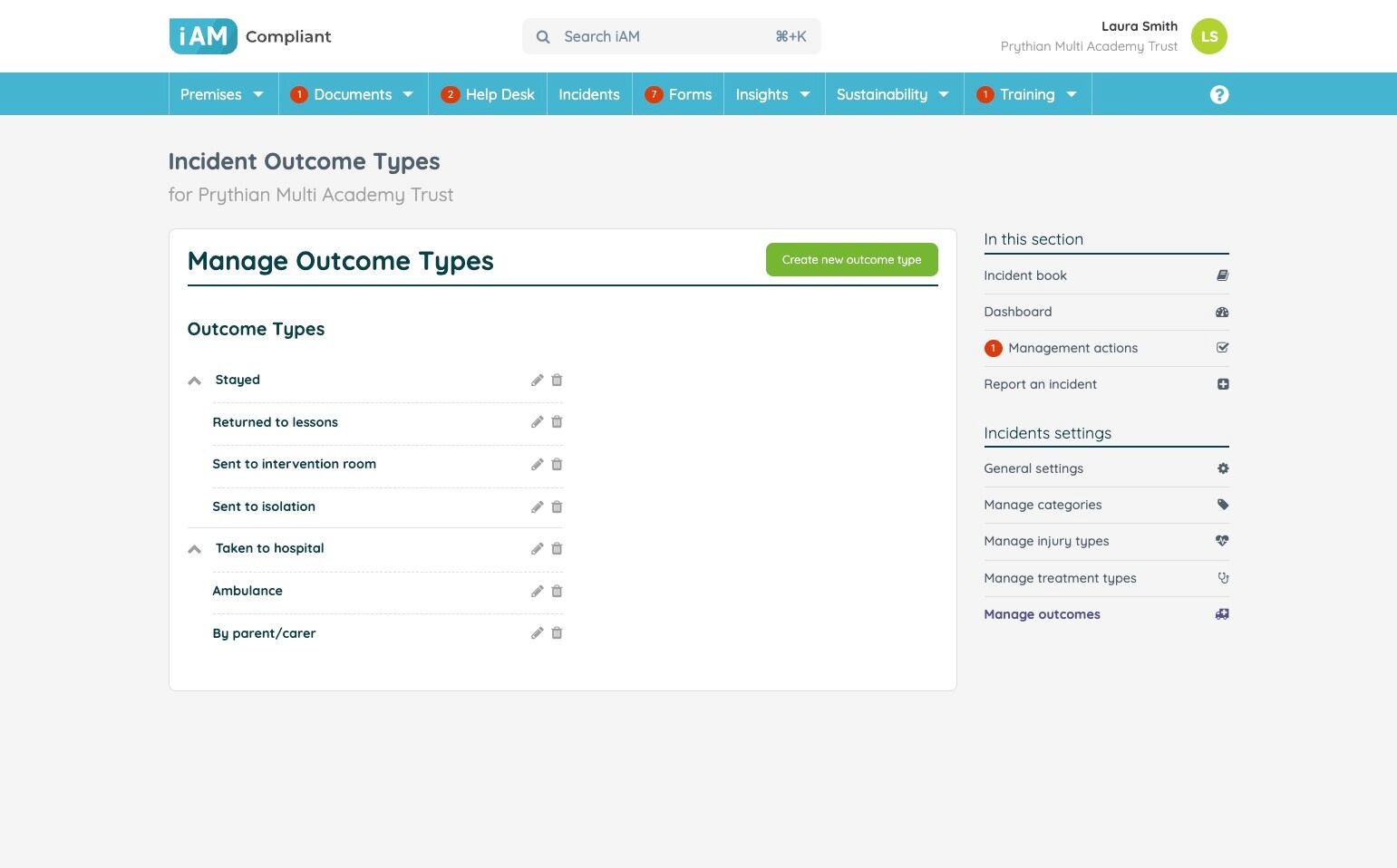Open the Documents dropdown menu
Screen dimensions: 1397x868
click(354, 94)
